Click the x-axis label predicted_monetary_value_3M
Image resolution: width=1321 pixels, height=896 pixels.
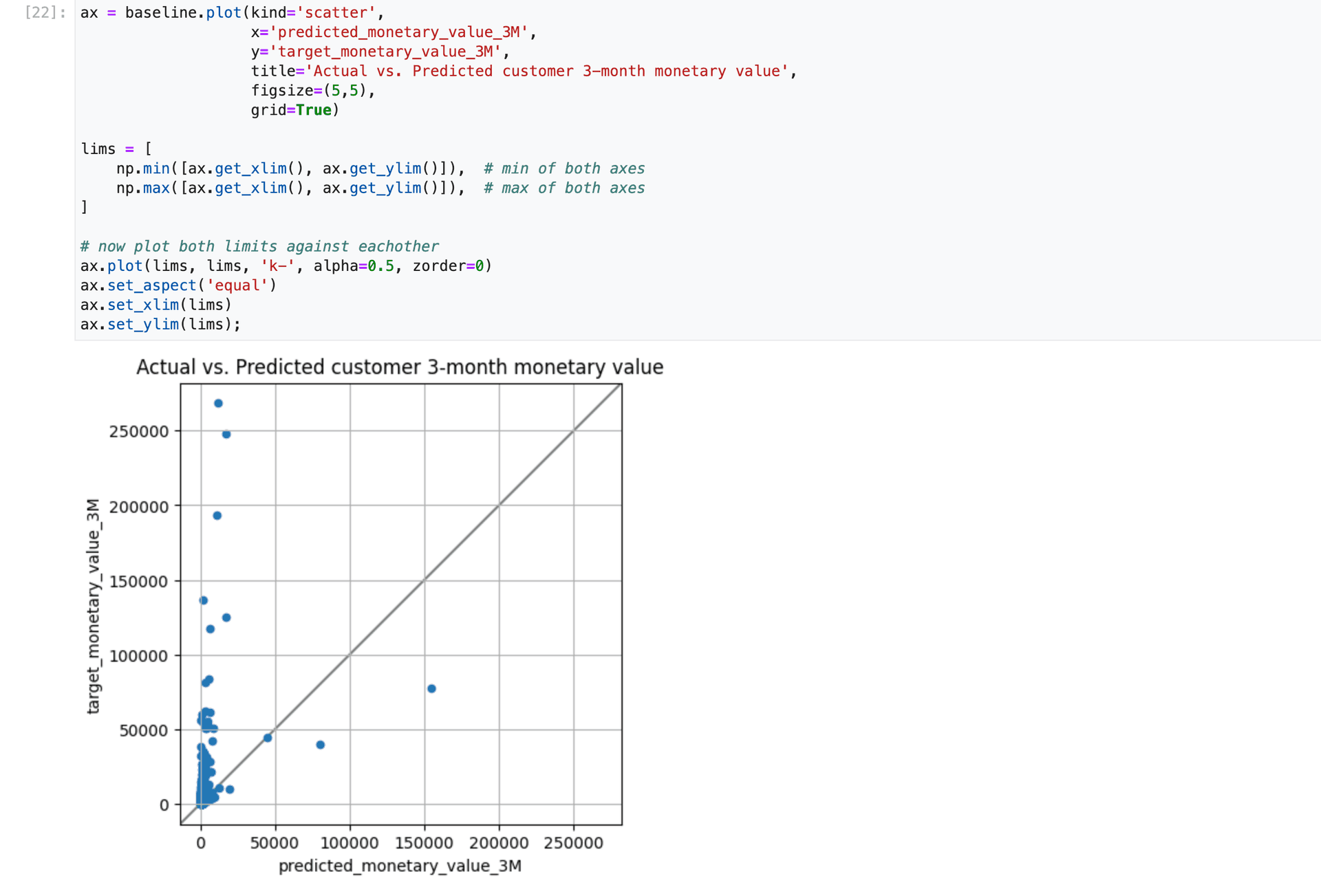tap(400, 866)
